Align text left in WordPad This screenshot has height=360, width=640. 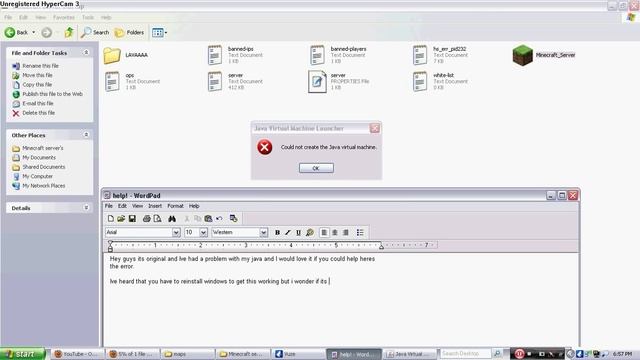324,232
